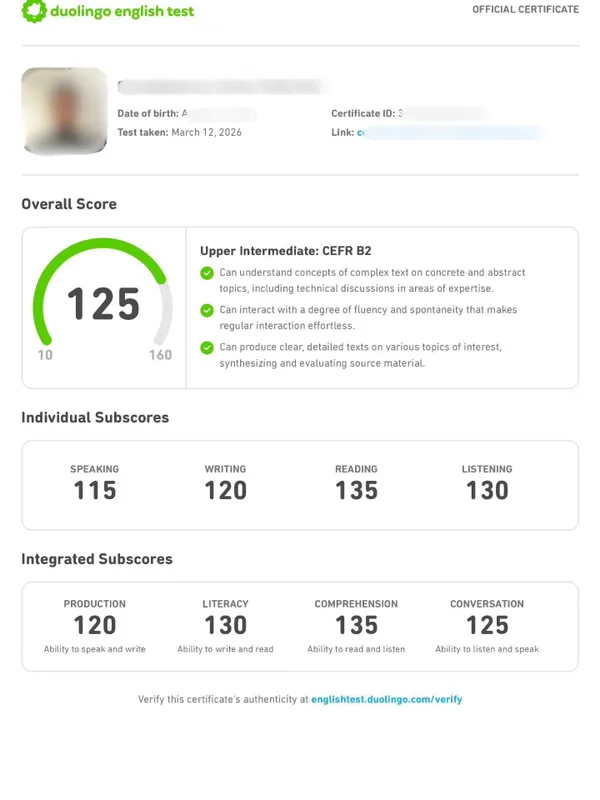The width and height of the screenshot is (600, 800).
Task: Open the englishtest.duolingo.com/verify link
Action: coord(387,699)
